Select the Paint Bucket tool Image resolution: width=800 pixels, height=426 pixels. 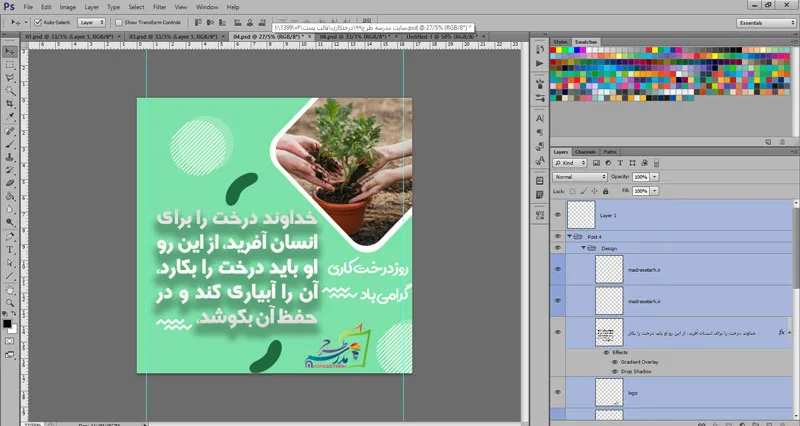pyautogui.click(x=9, y=196)
